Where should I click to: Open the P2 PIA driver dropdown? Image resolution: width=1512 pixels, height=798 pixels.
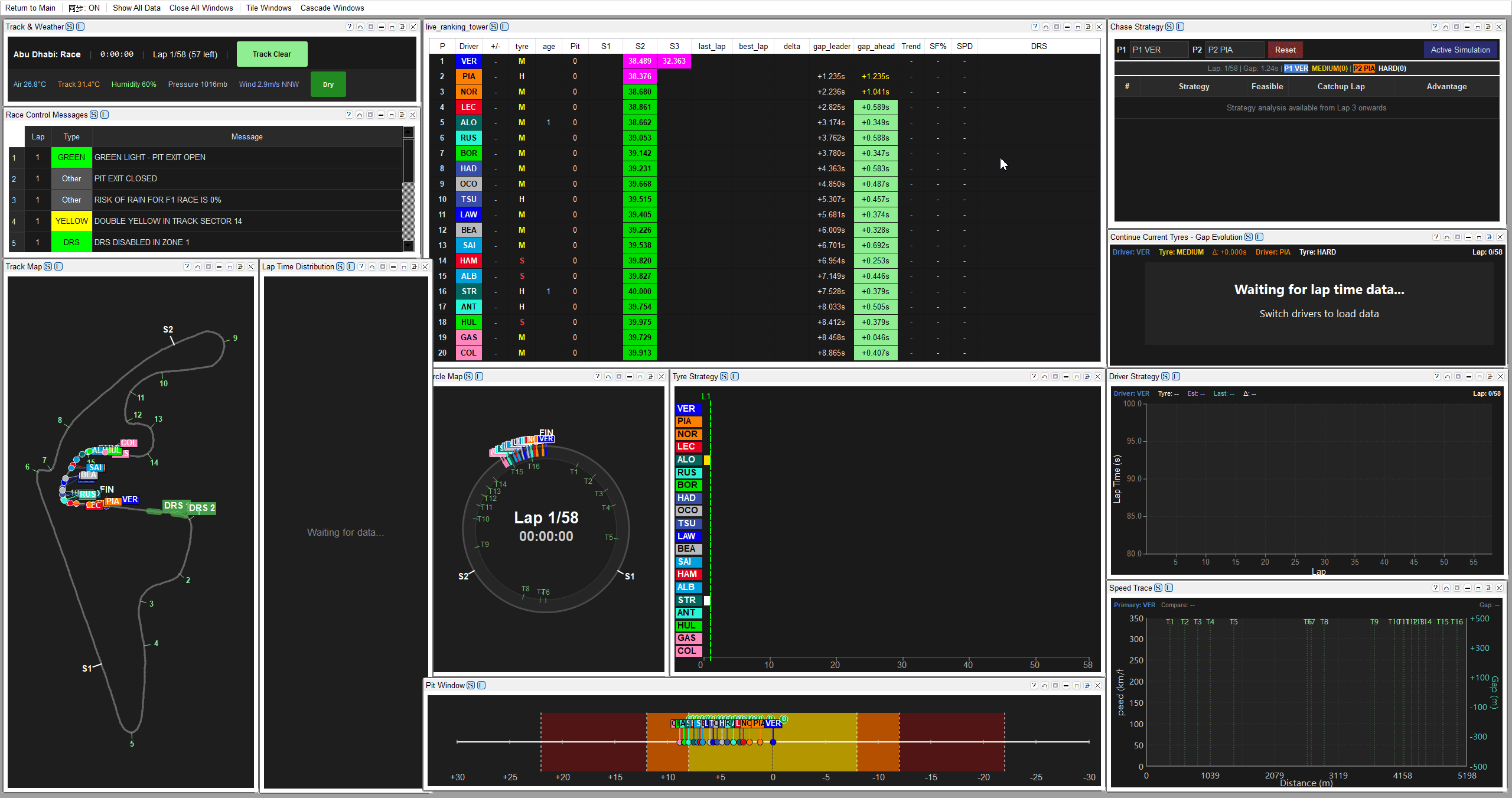(x=1234, y=50)
